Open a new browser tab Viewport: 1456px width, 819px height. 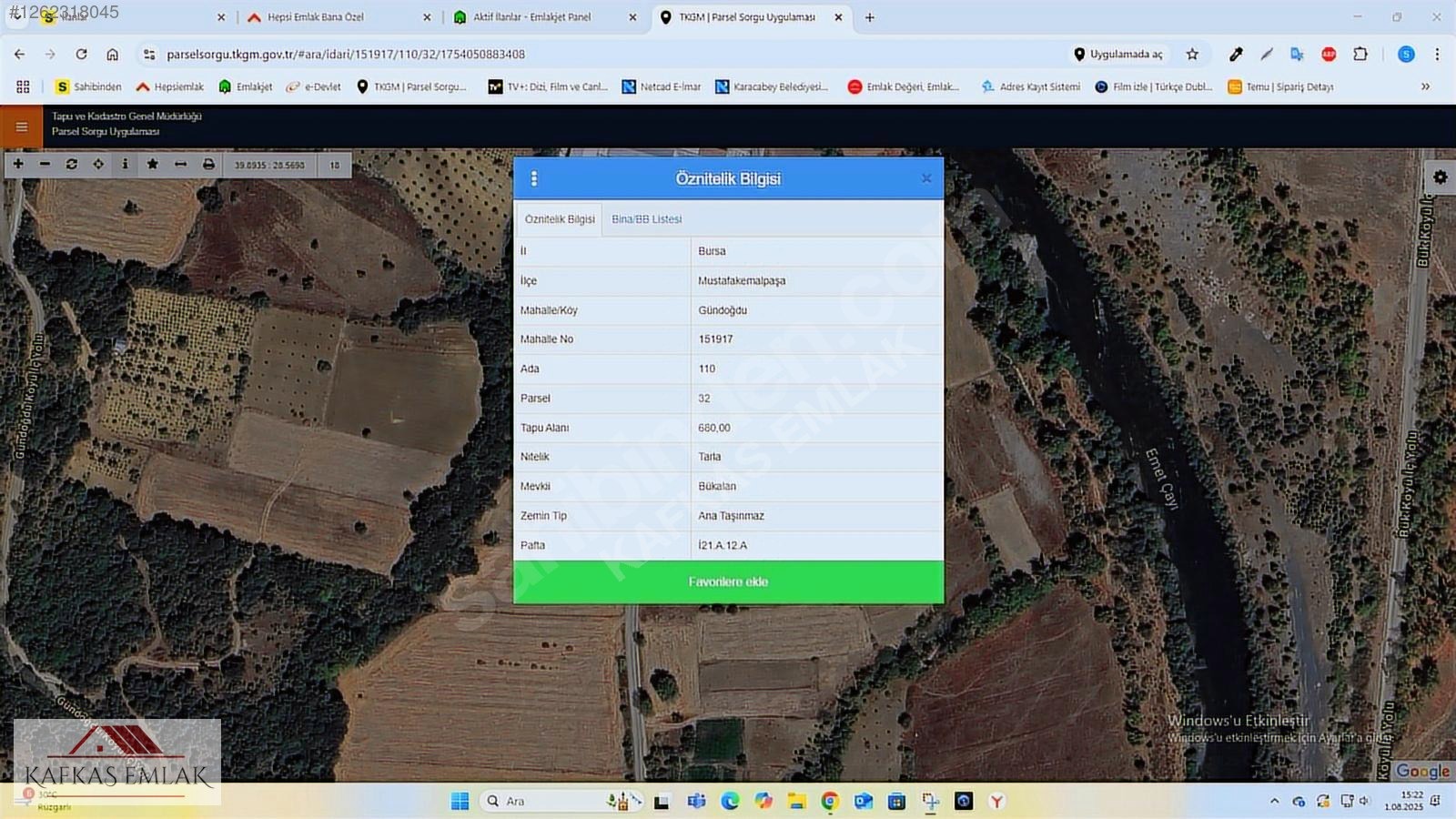pyautogui.click(x=870, y=17)
